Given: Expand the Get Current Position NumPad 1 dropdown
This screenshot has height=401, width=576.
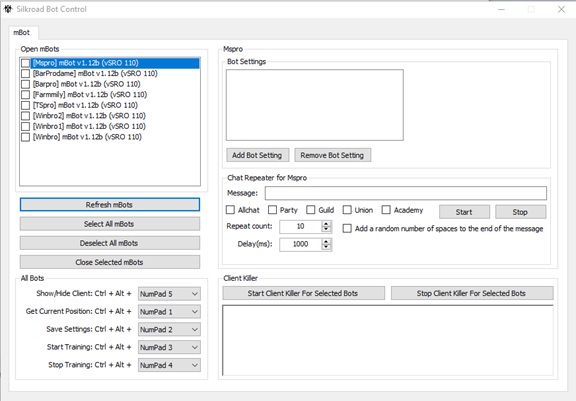Looking at the screenshot, I should point(169,312).
